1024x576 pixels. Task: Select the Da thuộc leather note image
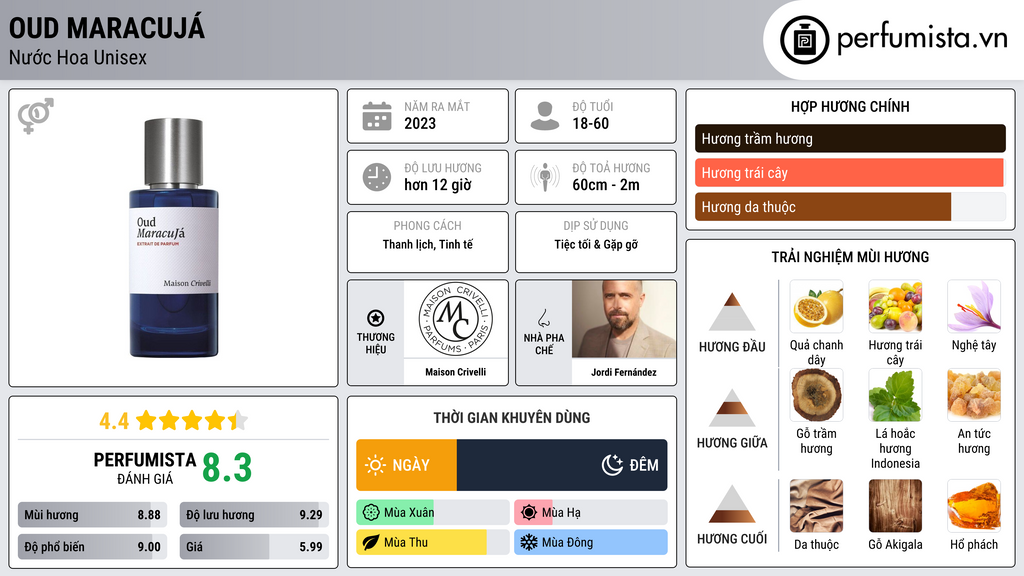[x=816, y=506]
